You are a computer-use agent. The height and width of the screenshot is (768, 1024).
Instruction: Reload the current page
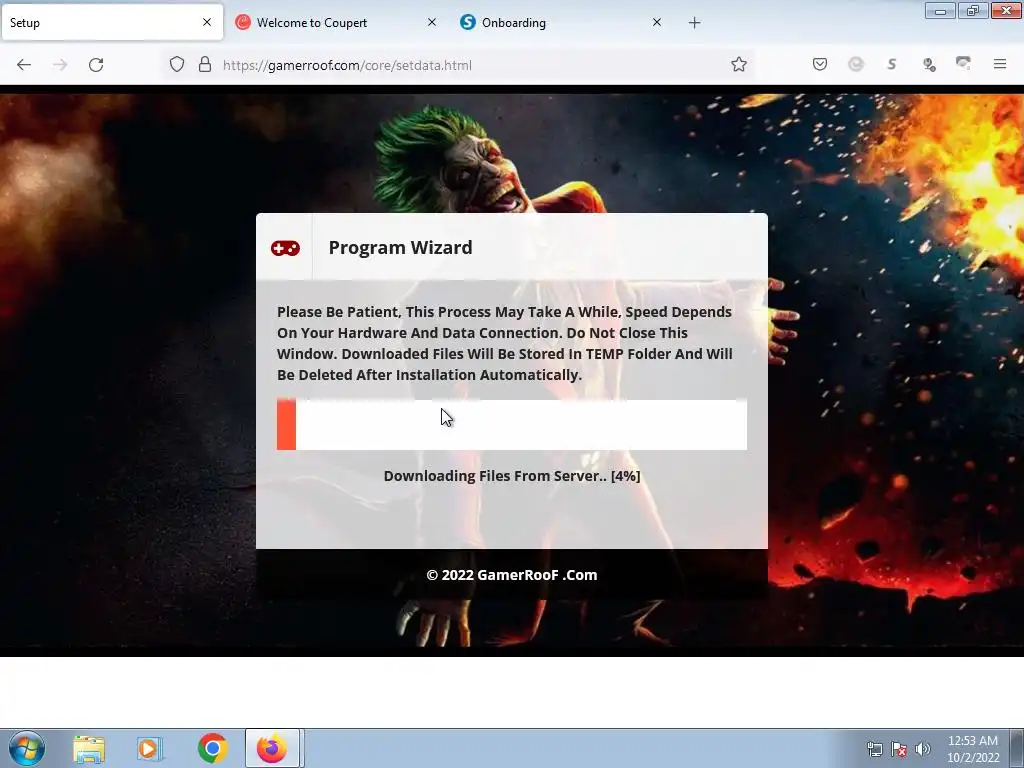click(x=96, y=65)
